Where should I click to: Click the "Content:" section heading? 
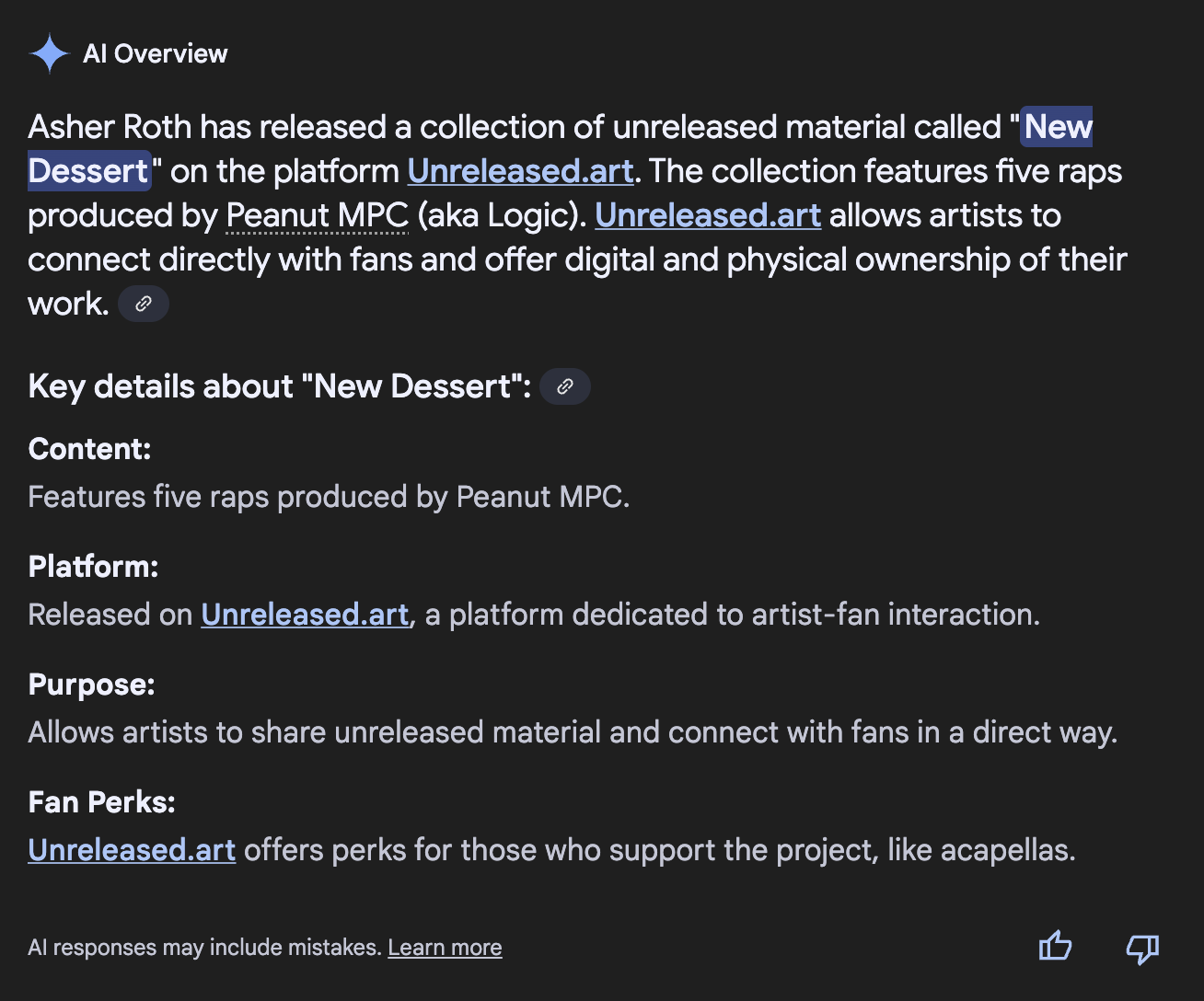click(89, 449)
